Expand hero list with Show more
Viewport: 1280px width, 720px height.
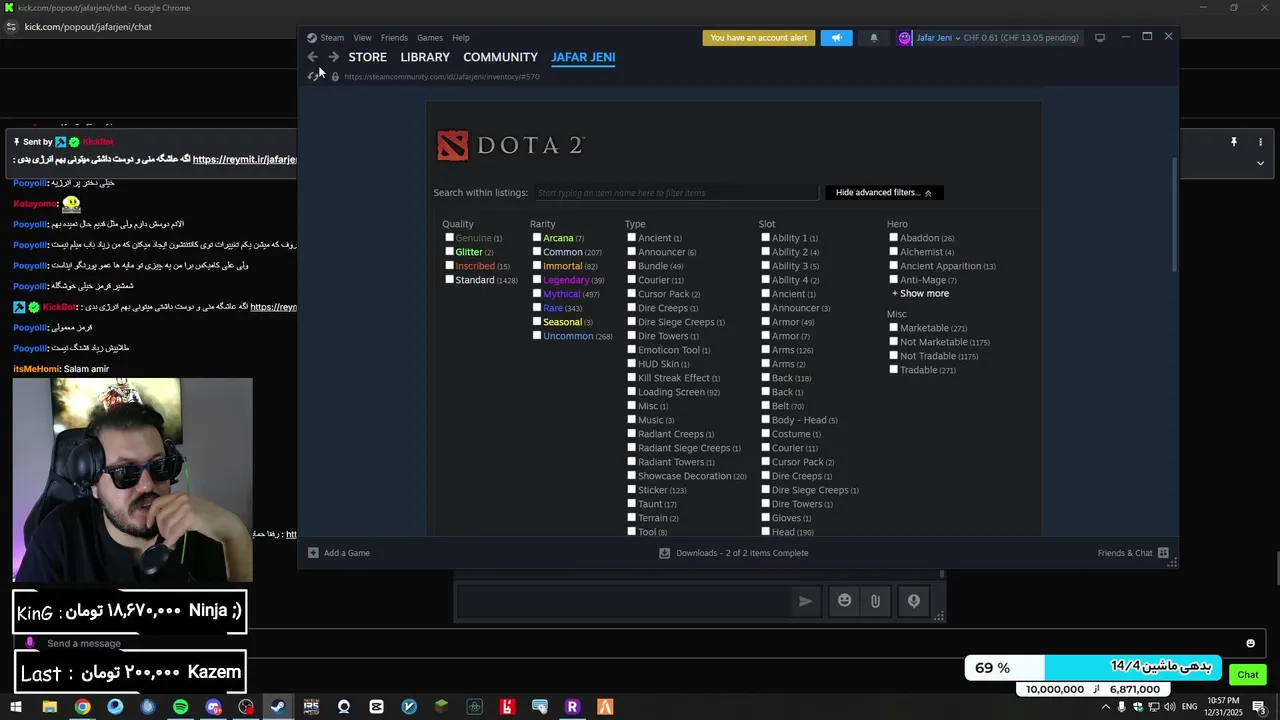(921, 293)
